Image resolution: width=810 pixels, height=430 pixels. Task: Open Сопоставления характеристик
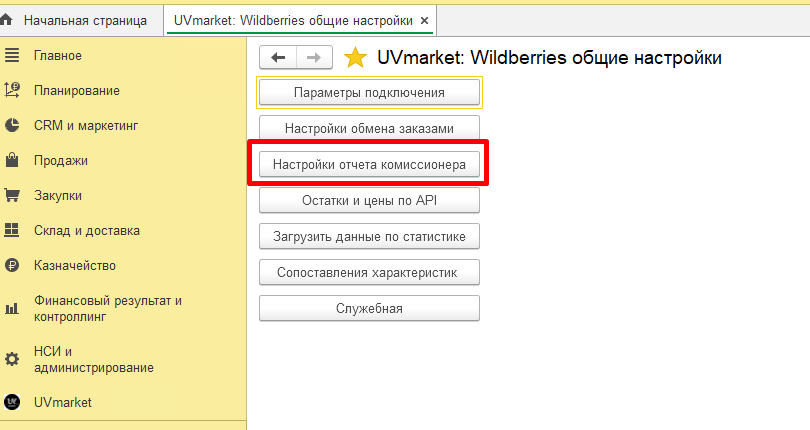point(369,272)
